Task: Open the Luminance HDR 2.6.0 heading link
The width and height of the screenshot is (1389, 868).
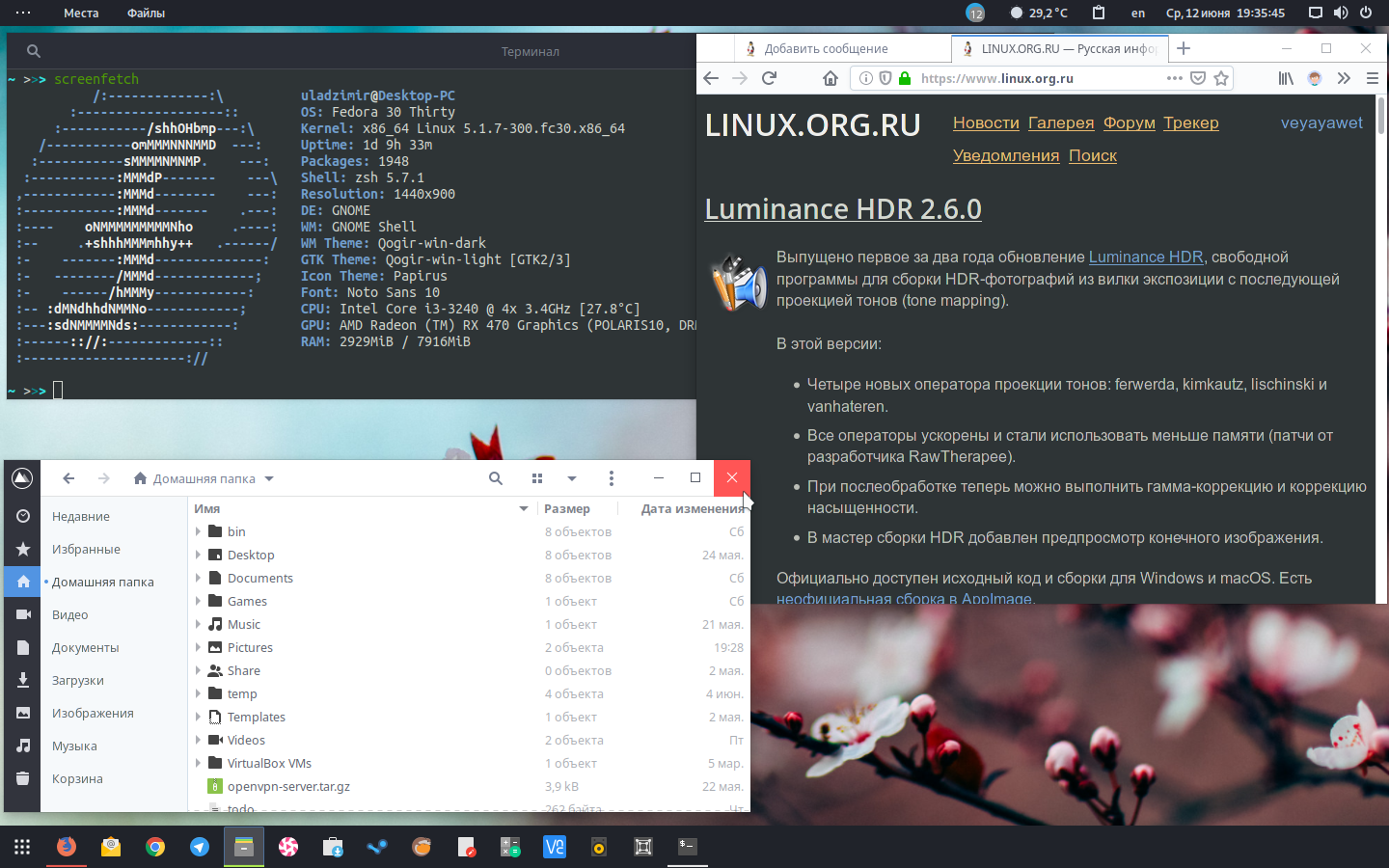Action: 843,208
